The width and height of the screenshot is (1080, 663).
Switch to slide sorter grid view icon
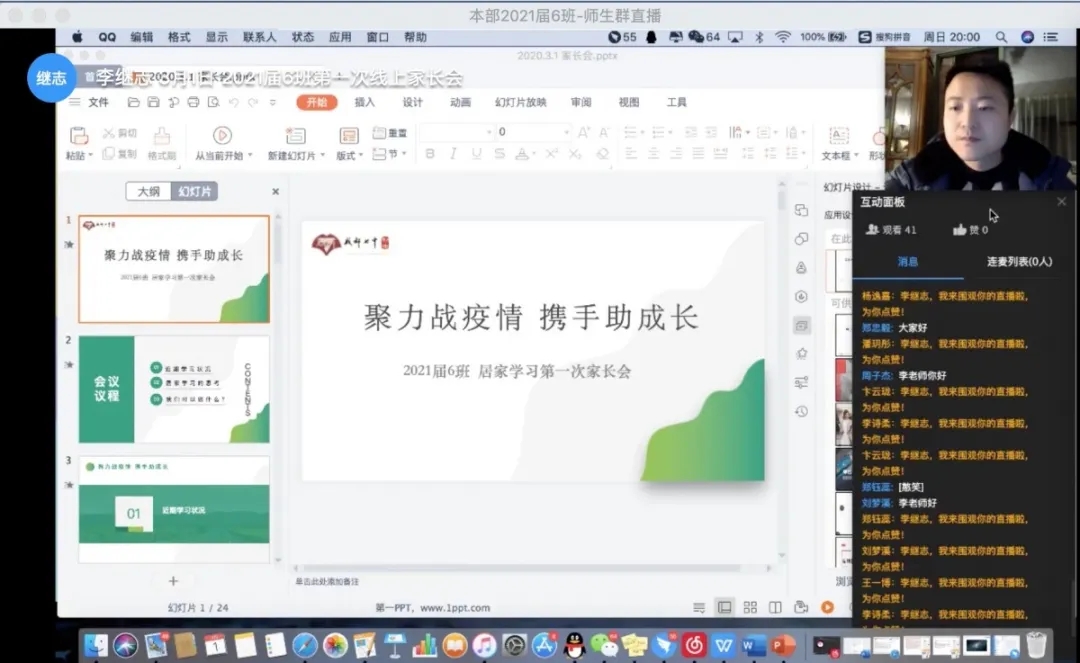[x=749, y=607]
